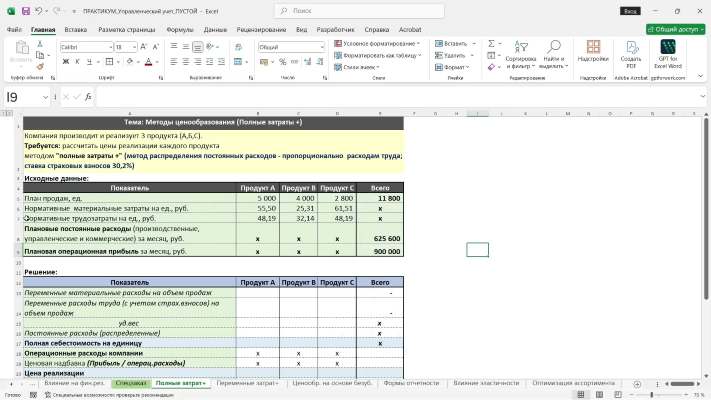The image size is (711, 400).
Task: Open the font size dropdown
Action: (134, 47)
